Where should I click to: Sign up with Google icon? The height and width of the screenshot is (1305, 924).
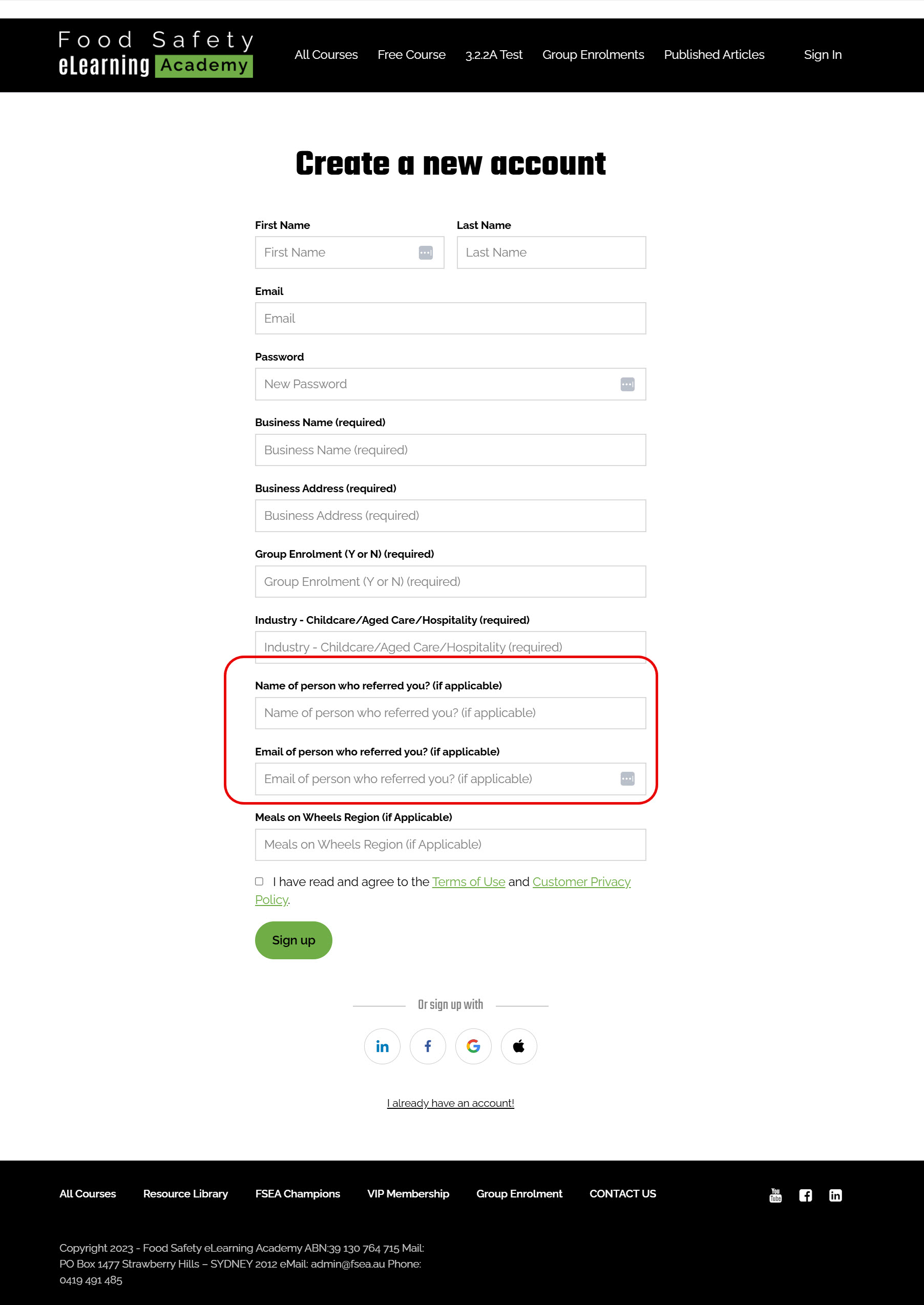tap(473, 1046)
